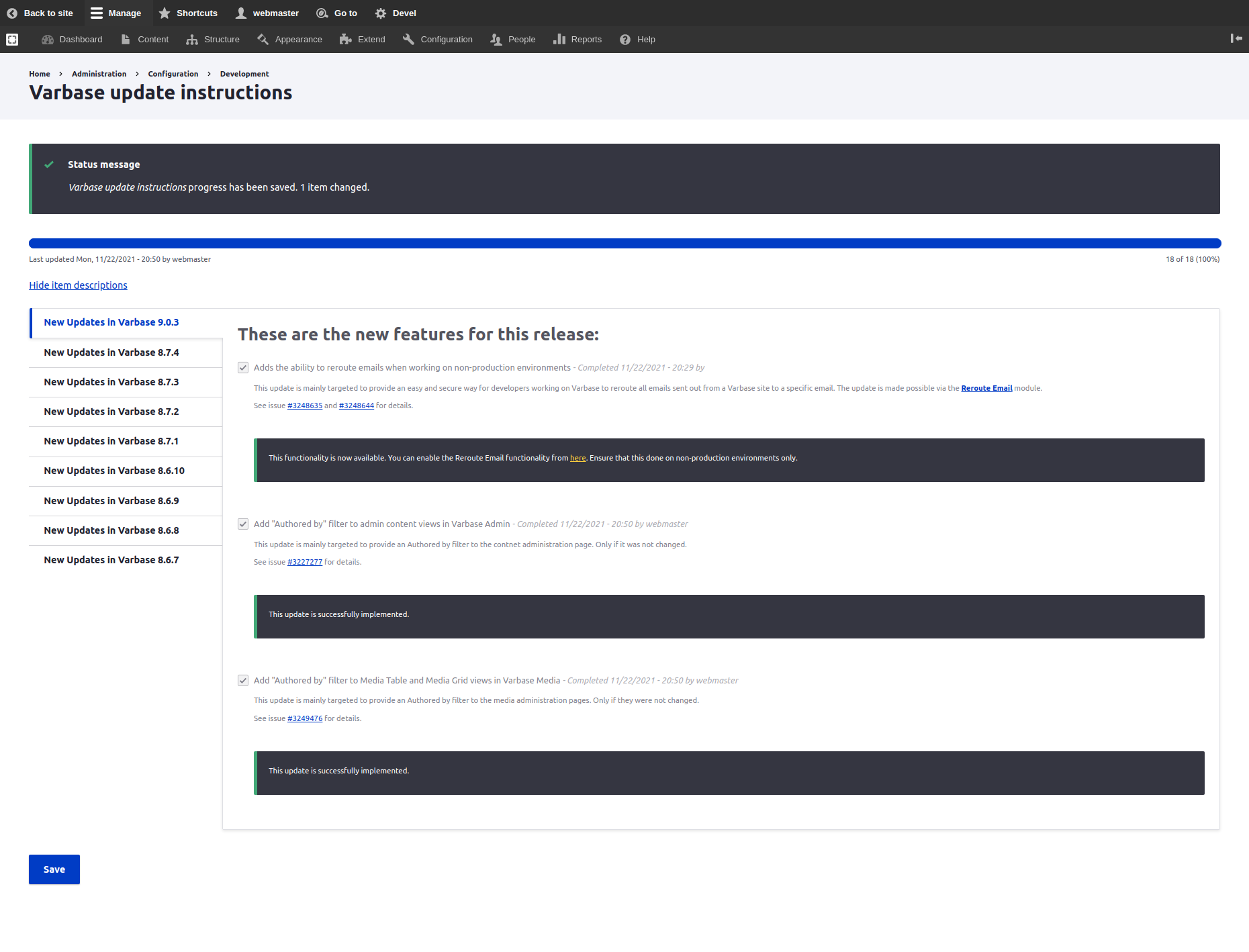This screenshot has width=1249, height=952.
Task: Open the webmaster user icon menu
Action: pyautogui.click(x=241, y=13)
